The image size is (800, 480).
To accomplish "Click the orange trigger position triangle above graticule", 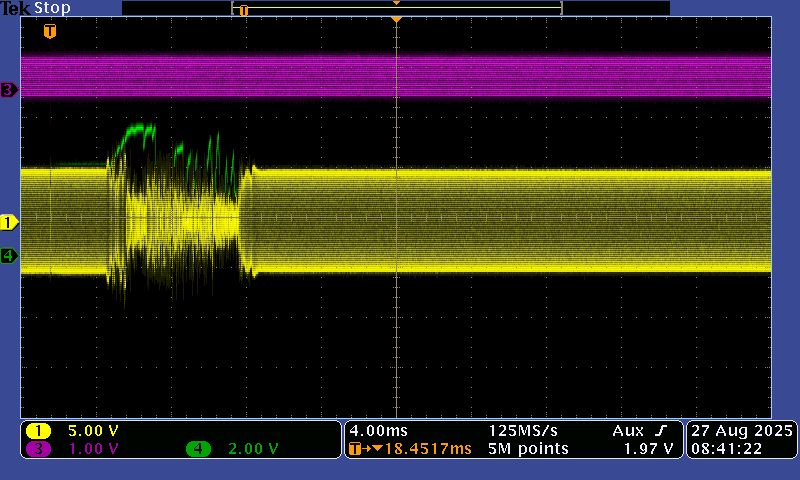I will (x=397, y=20).
